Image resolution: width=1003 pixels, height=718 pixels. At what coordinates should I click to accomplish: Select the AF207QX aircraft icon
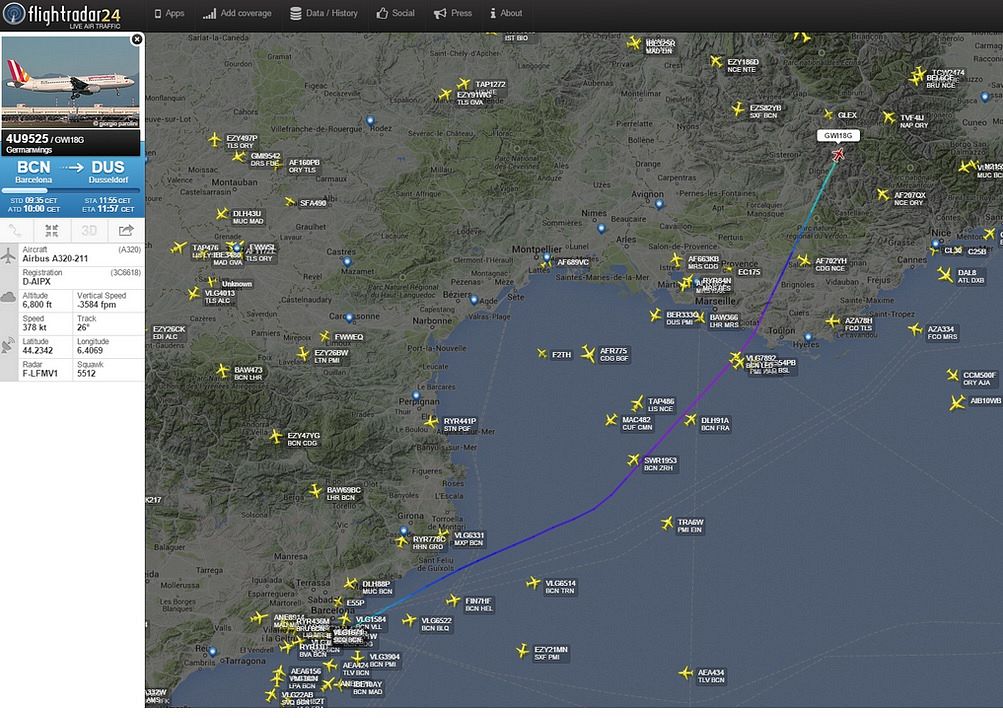coord(883,194)
